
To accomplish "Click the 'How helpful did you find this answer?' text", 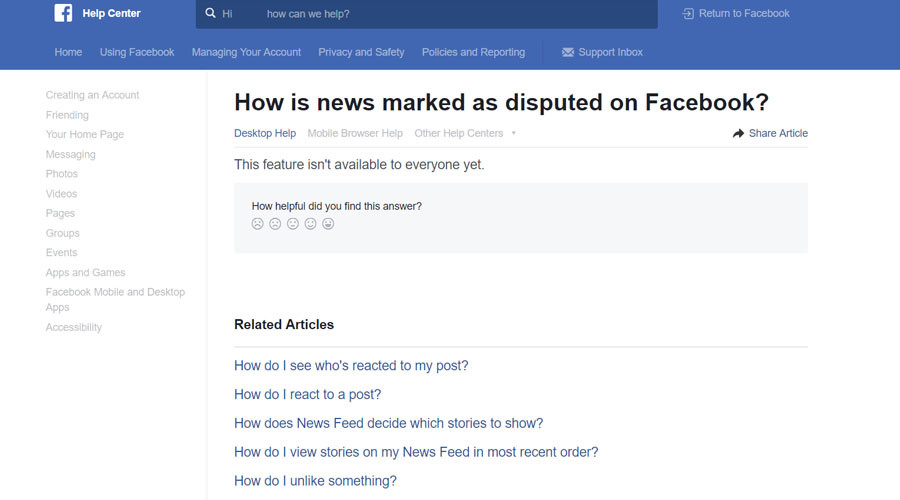I will (337, 206).
